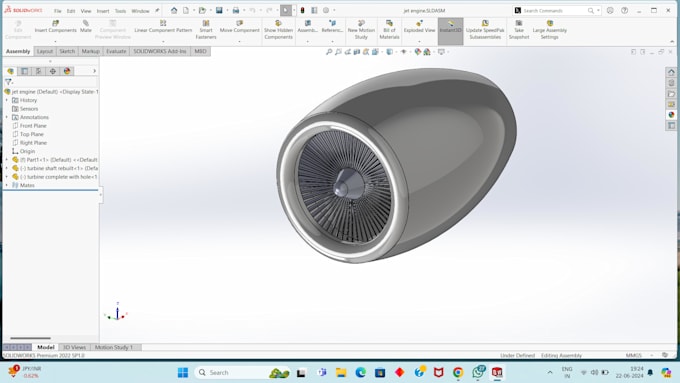Image resolution: width=680 pixels, height=383 pixels.
Task: Open Linear Component Pattern tool
Action: pyautogui.click(x=163, y=26)
